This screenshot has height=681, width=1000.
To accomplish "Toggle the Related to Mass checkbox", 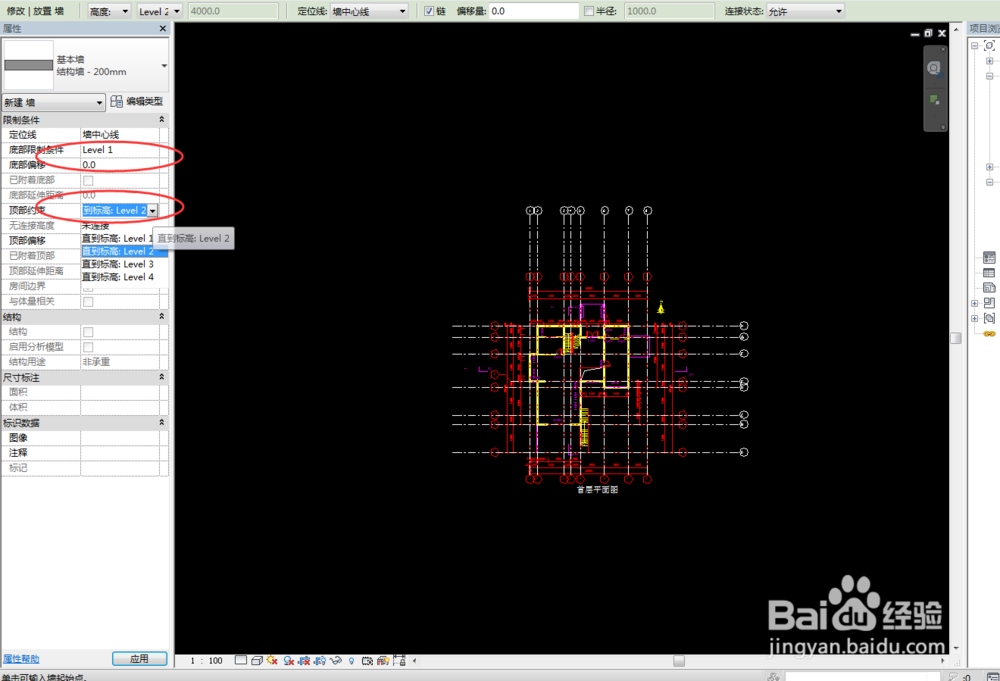I will click(x=88, y=302).
